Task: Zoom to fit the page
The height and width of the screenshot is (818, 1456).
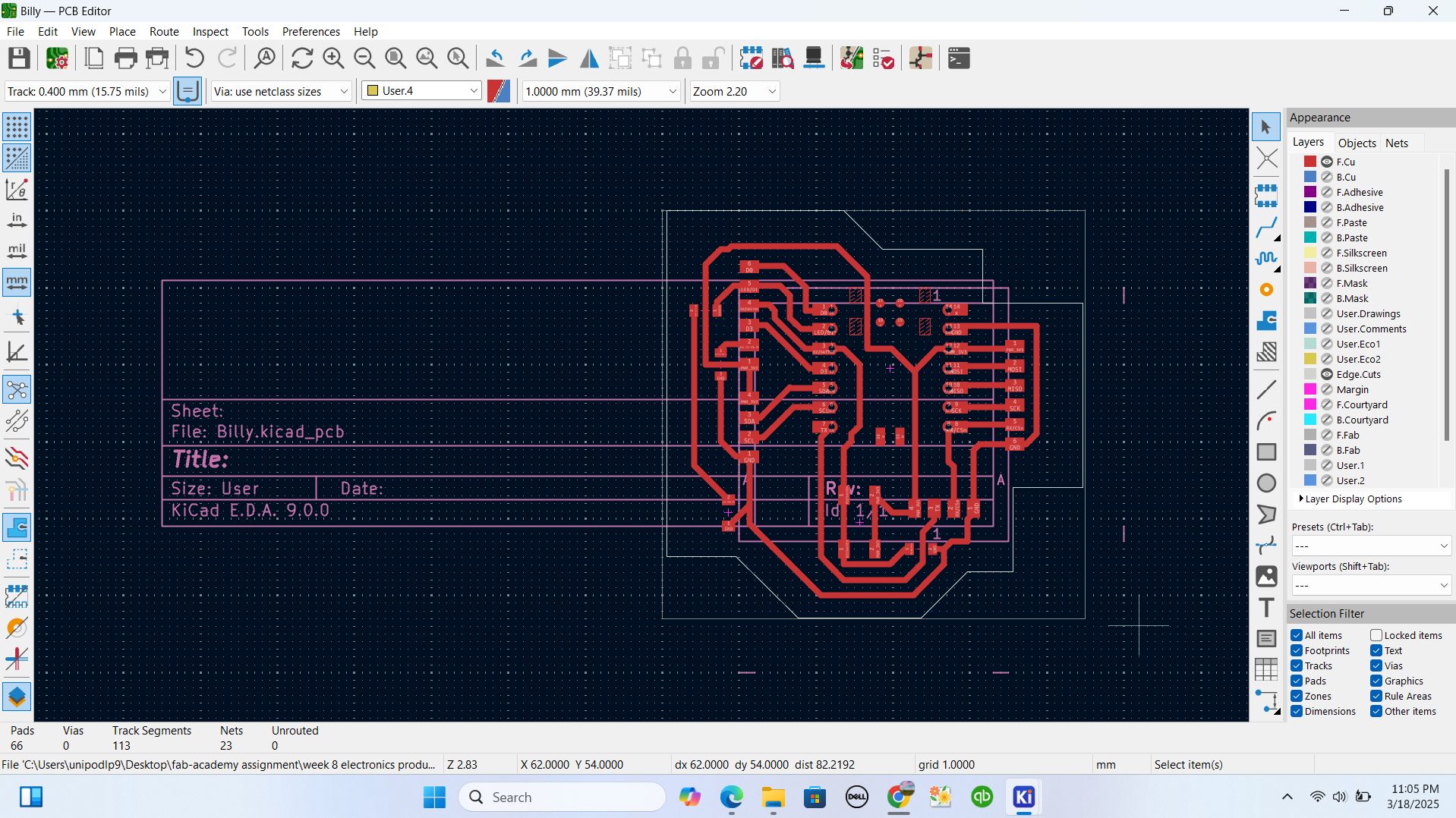Action: click(396, 58)
